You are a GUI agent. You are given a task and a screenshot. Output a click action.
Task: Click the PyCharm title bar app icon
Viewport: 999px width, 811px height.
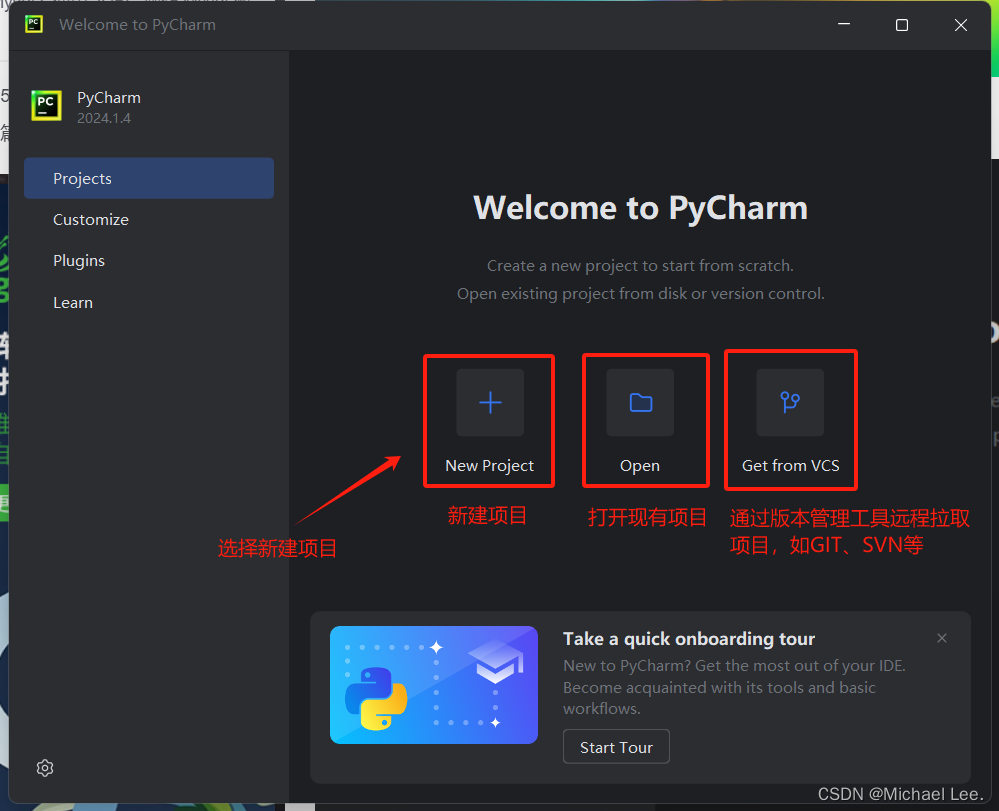[34, 24]
